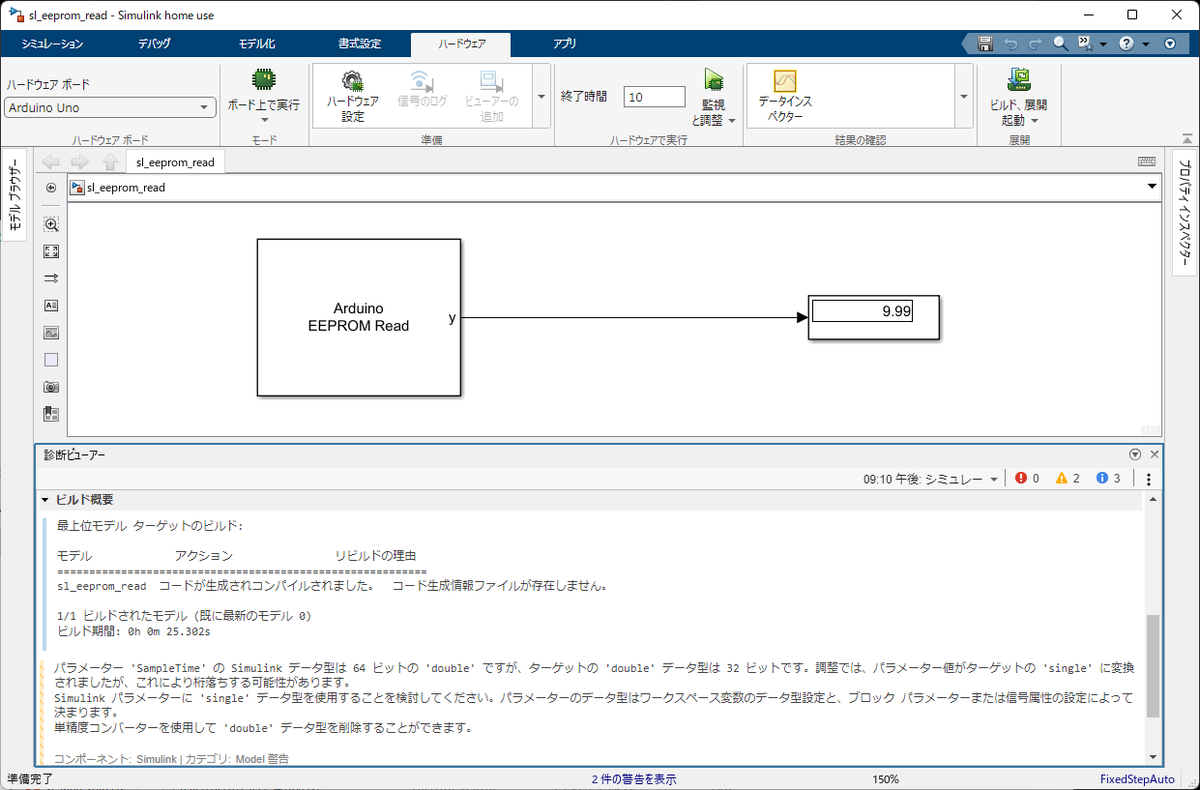Select the Annotation text tool
The height and width of the screenshot is (790, 1200).
point(52,306)
